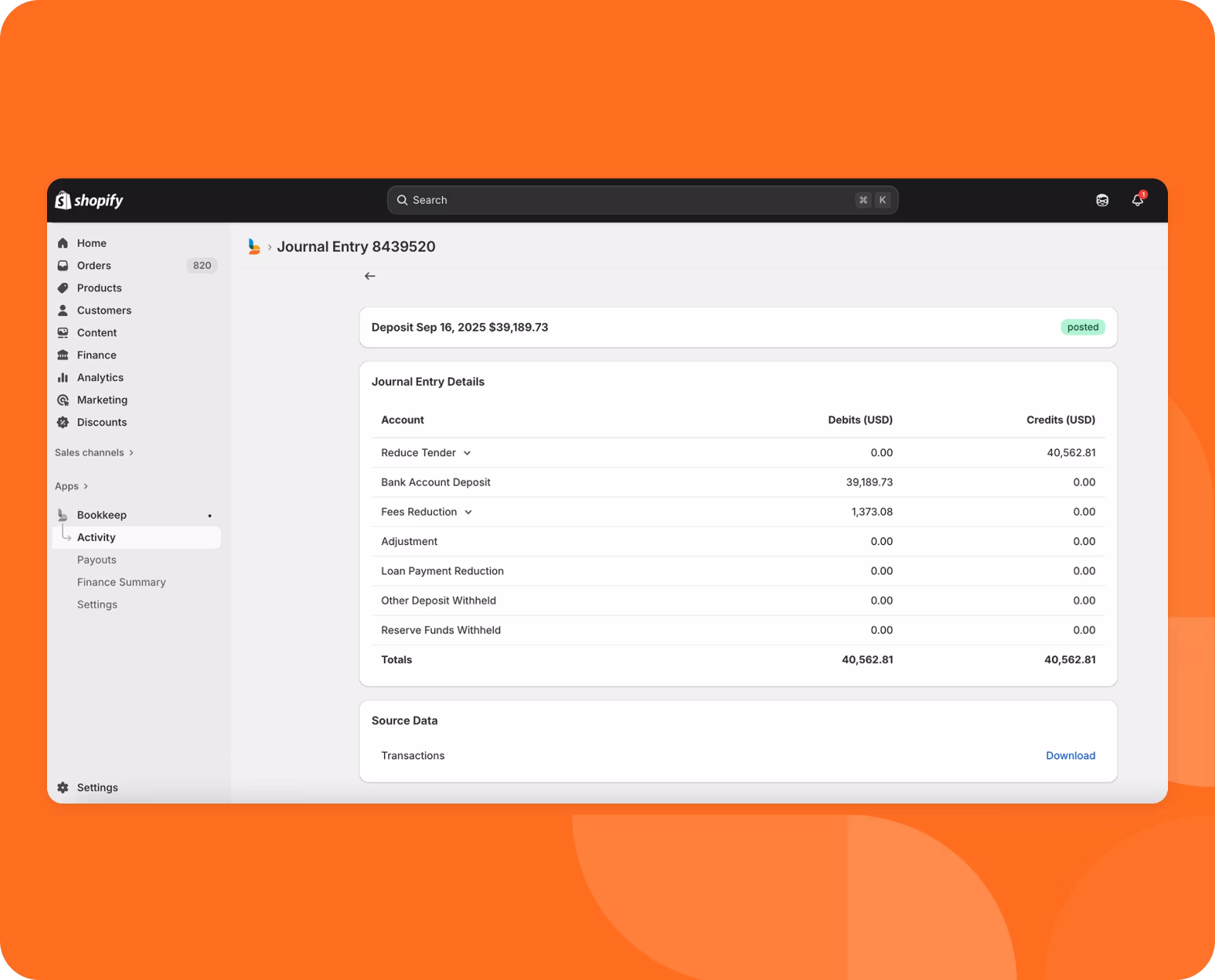The image size is (1215, 980).
Task: Click the Credits (USD) column header
Action: [x=1061, y=420]
